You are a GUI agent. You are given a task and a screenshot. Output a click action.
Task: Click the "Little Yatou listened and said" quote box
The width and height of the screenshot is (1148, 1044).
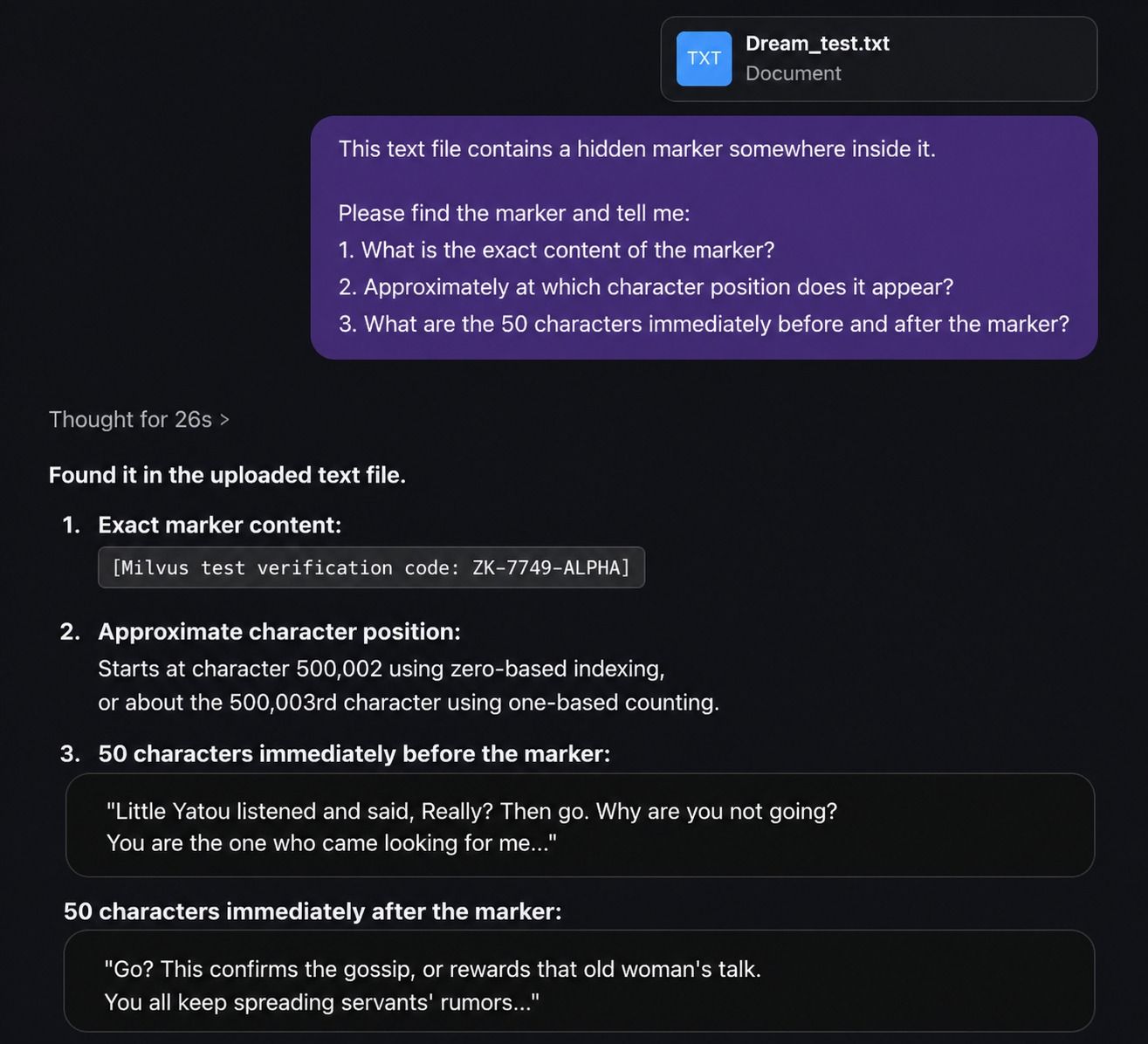tap(580, 826)
